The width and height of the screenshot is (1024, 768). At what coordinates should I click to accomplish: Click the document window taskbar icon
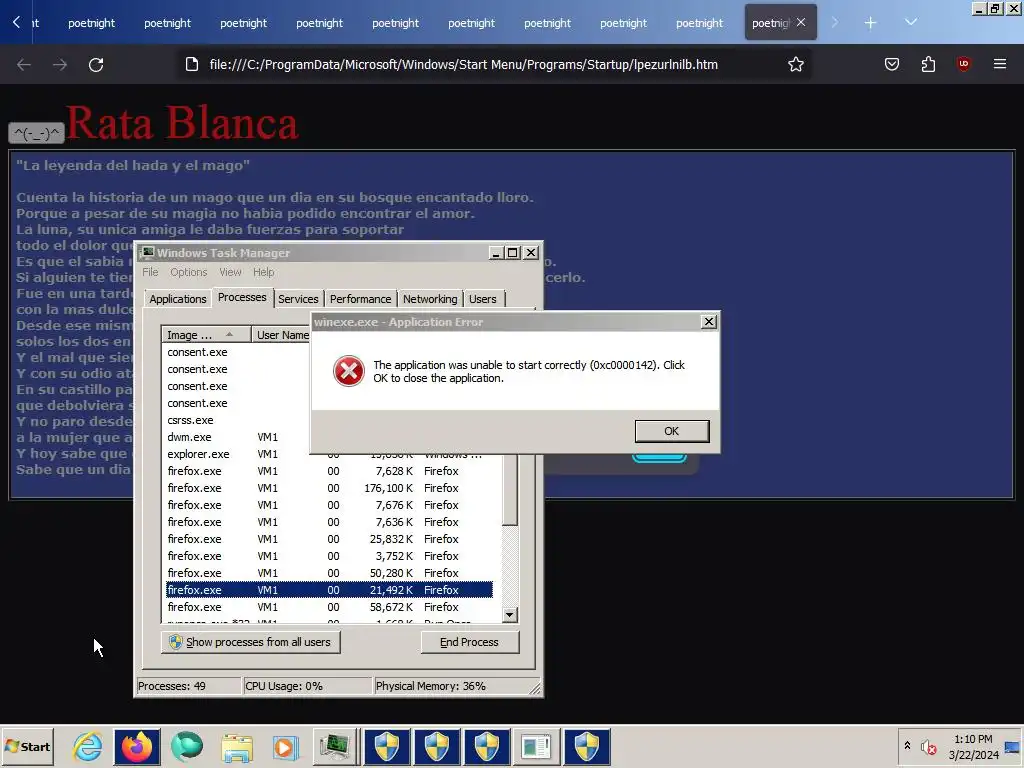pos(537,746)
